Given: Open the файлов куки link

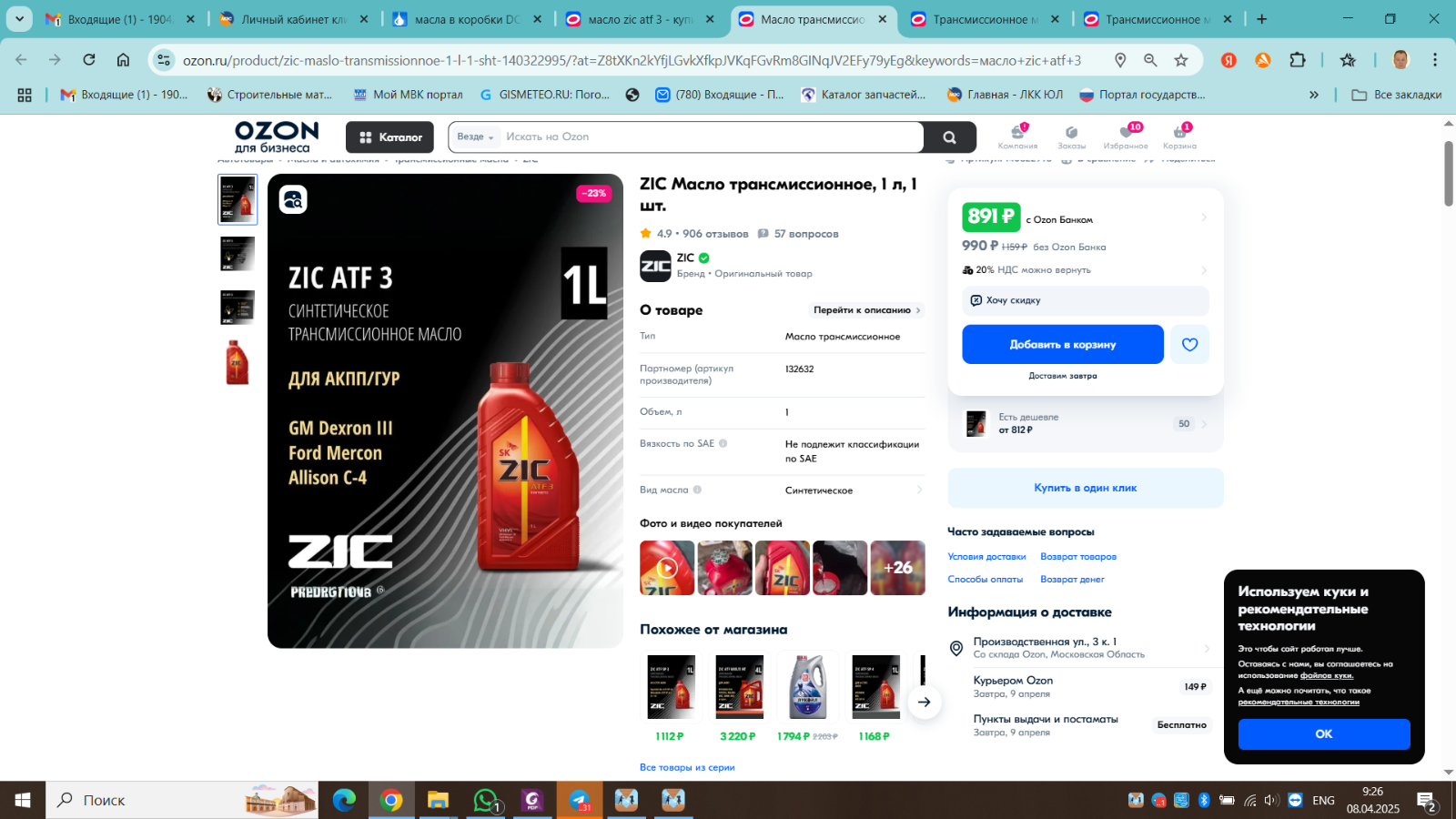Looking at the screenshot, I should pos(1327,675).
